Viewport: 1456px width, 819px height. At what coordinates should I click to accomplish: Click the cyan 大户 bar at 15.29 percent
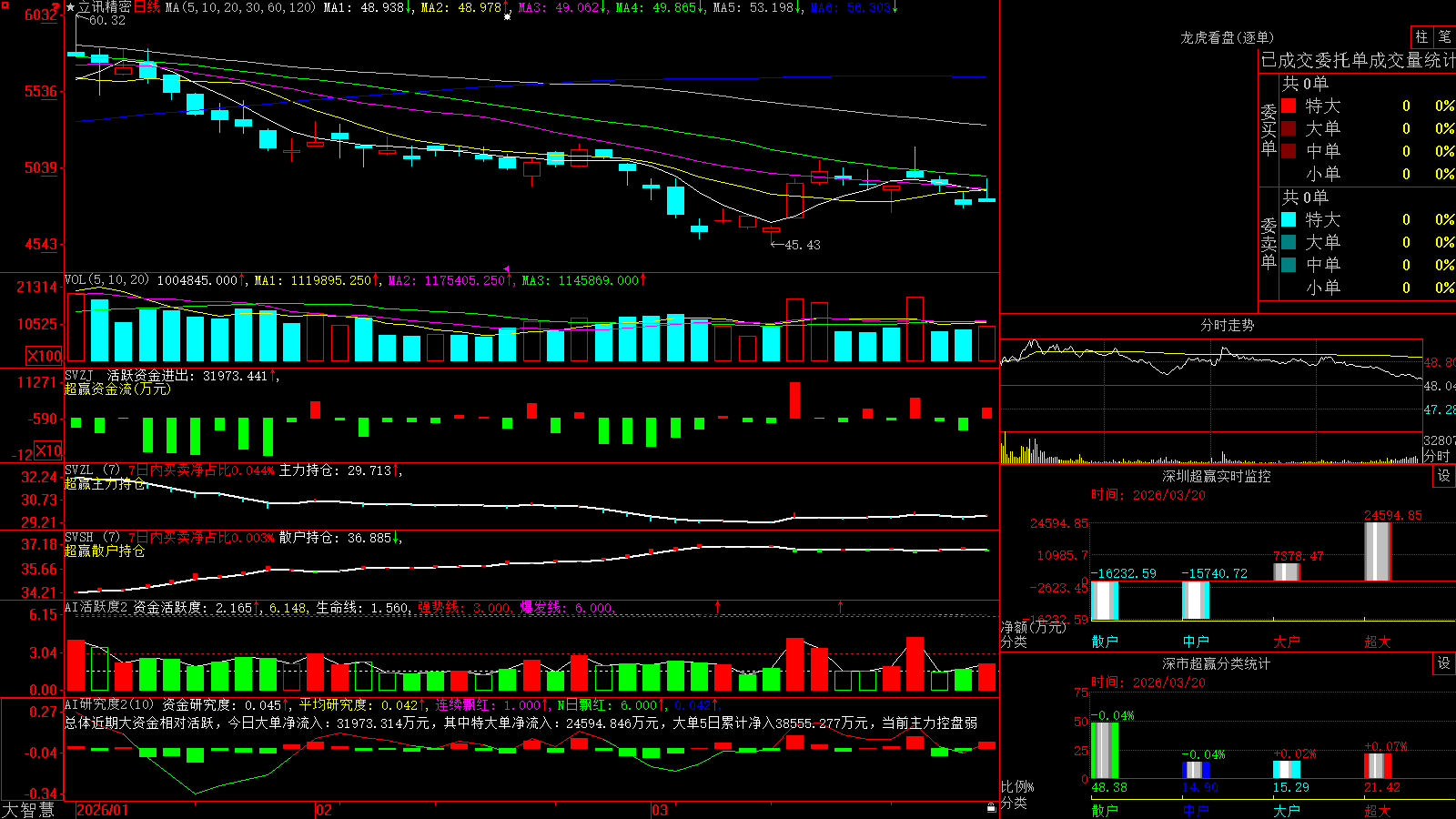(x=1287, y=770)
